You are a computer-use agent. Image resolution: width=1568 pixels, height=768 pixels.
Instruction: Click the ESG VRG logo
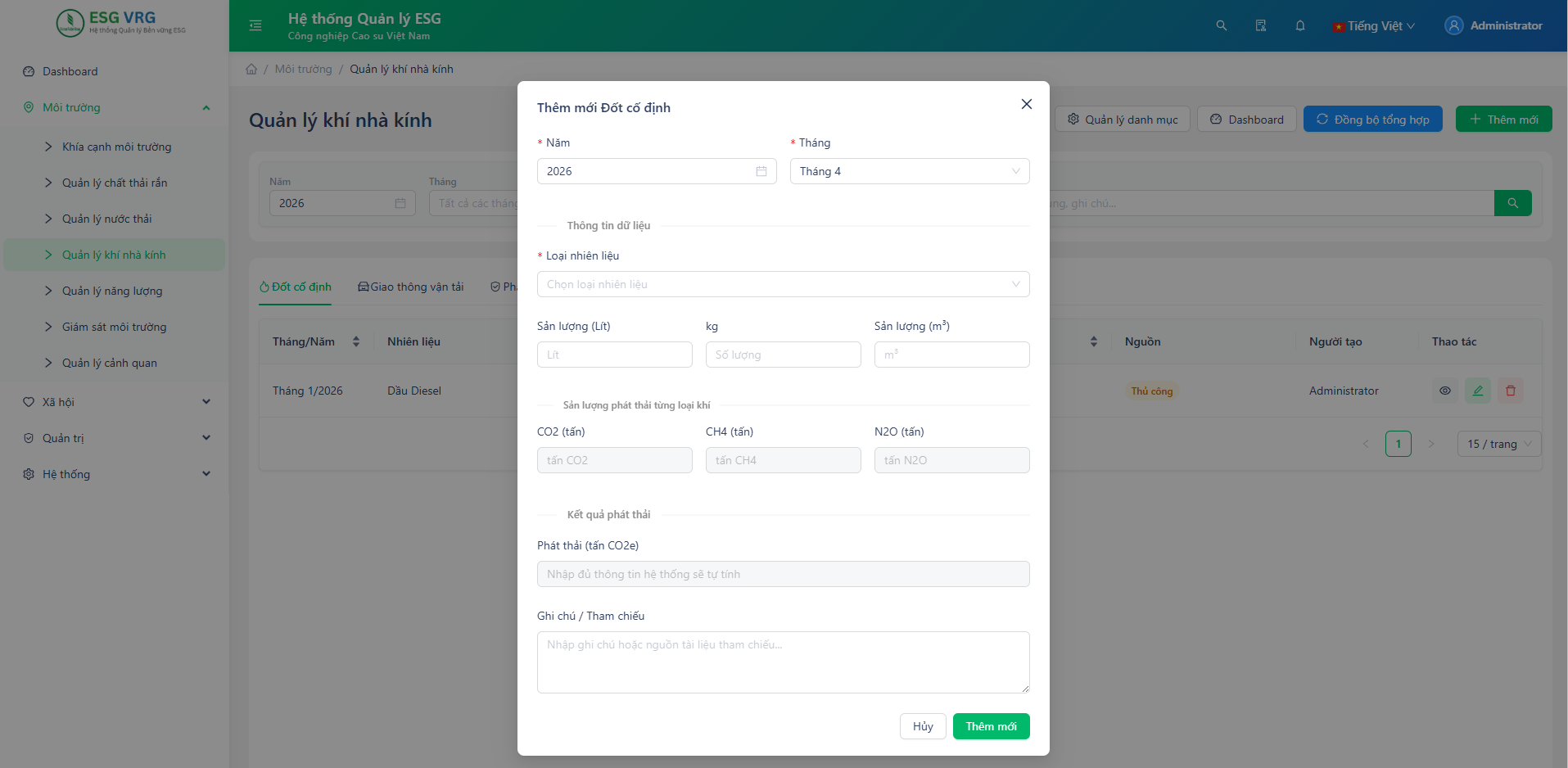tap(121, 22)
